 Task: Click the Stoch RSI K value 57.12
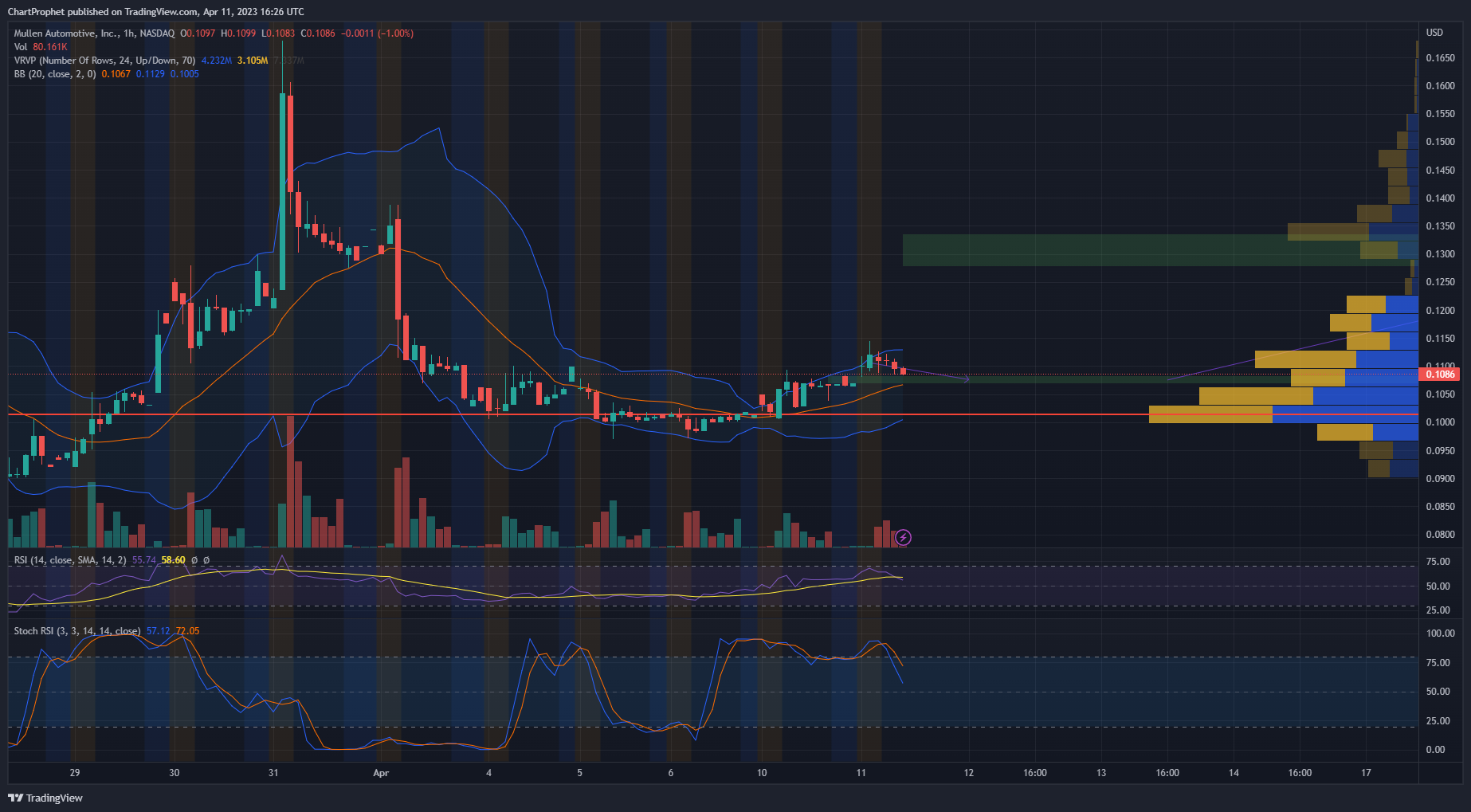coord(158,631)
